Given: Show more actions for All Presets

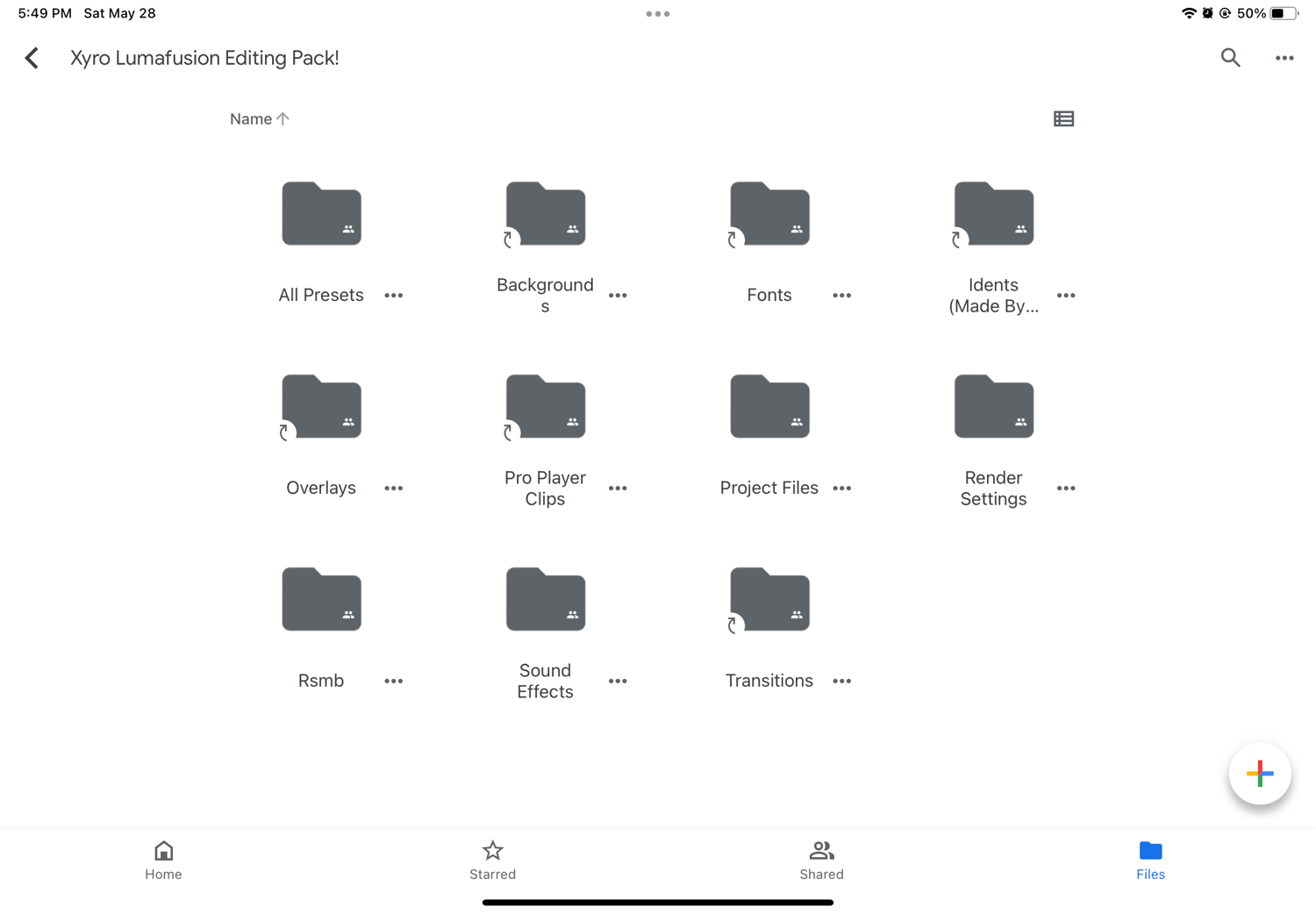Looking at the screenshot, I should coord(394,296).
